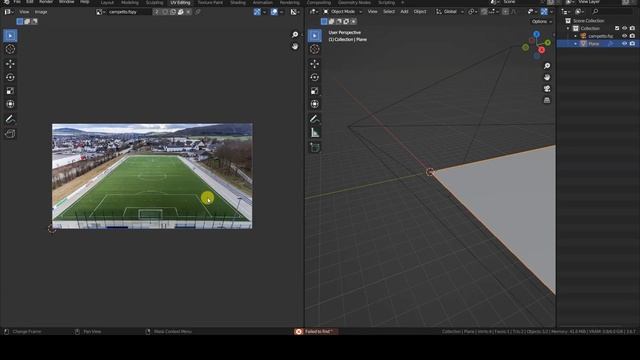Click the football field image in the editor

(x=152, y=176)
